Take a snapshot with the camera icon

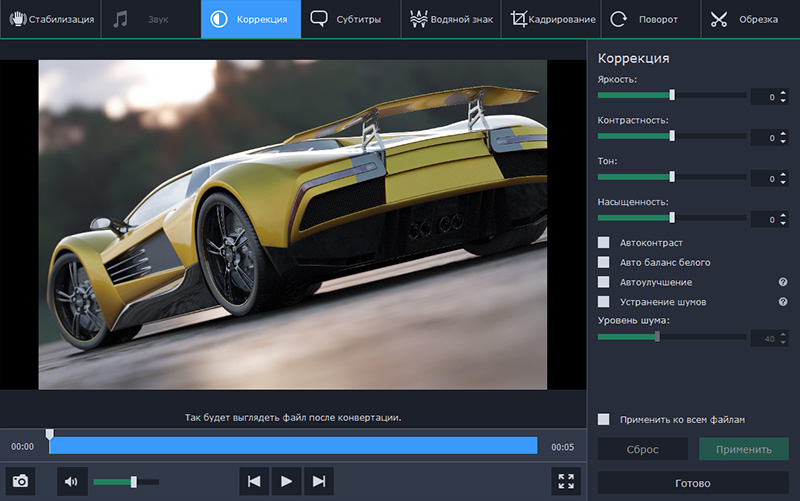pos(19,482)
